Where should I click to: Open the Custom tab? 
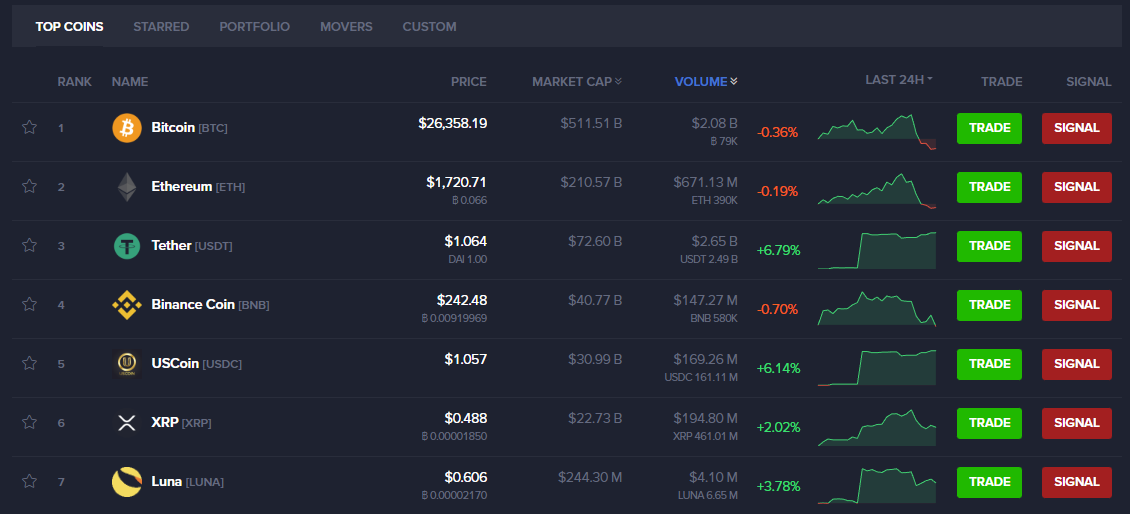(430, 27)
